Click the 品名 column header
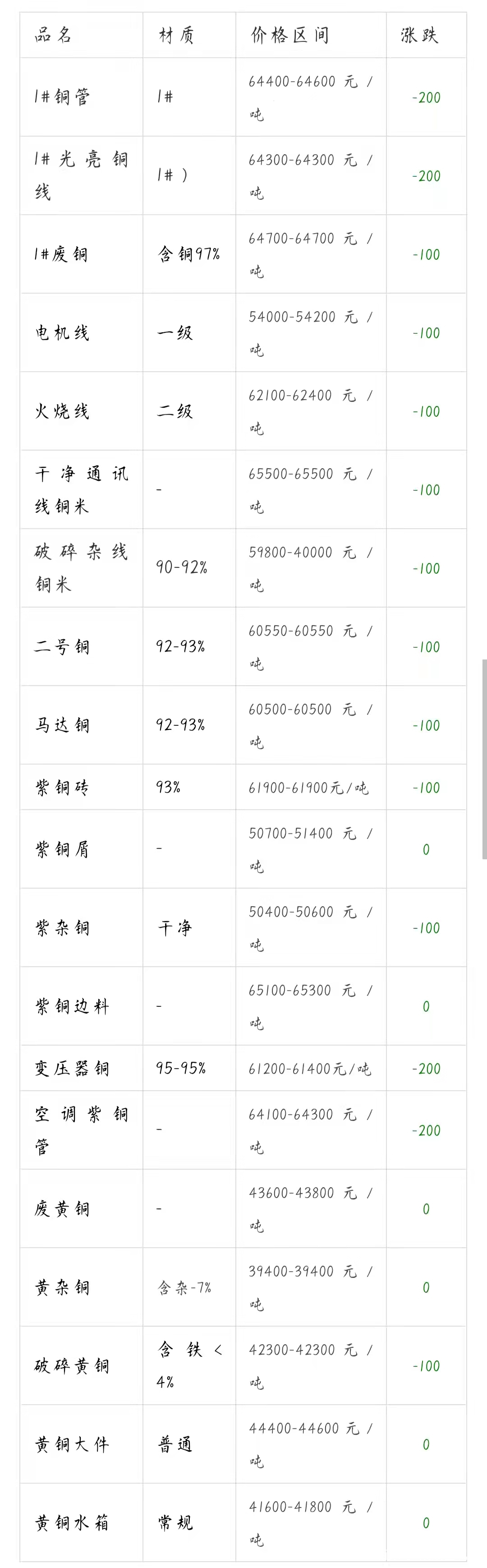This screenshot has width=487, height=1568. (54, 35)
